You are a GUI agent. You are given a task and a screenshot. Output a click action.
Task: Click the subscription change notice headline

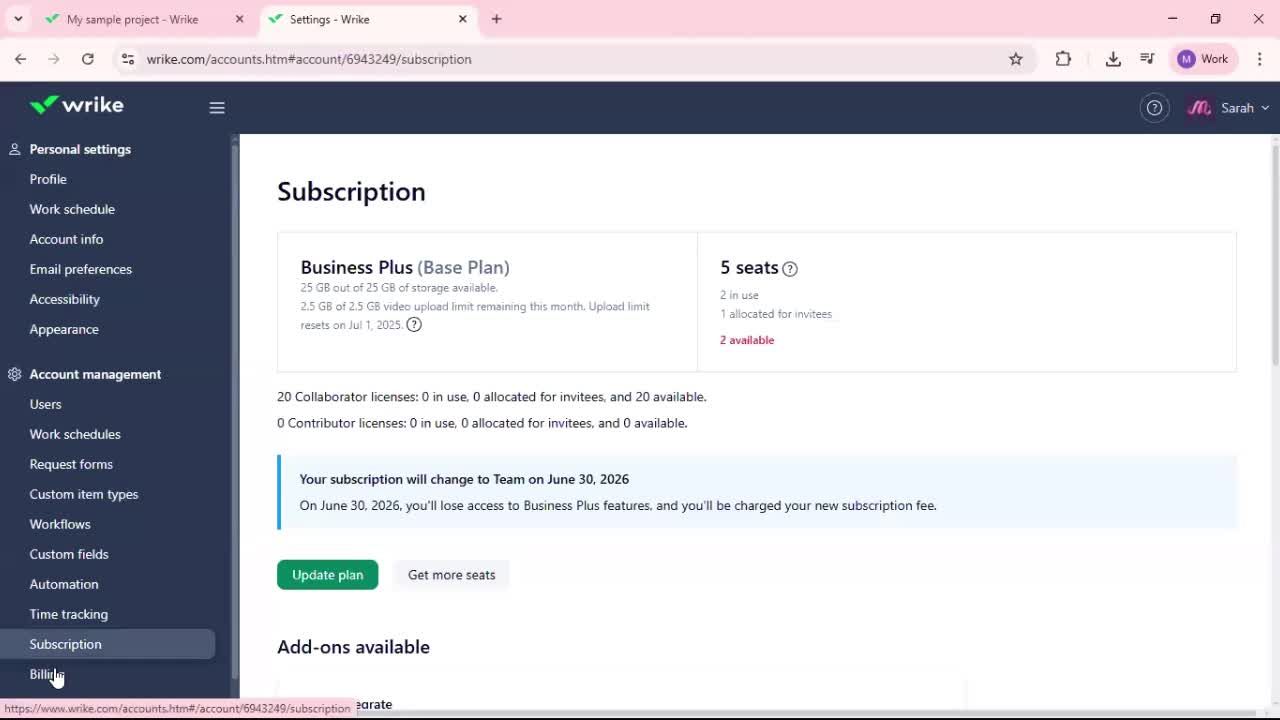click(464, 479)
